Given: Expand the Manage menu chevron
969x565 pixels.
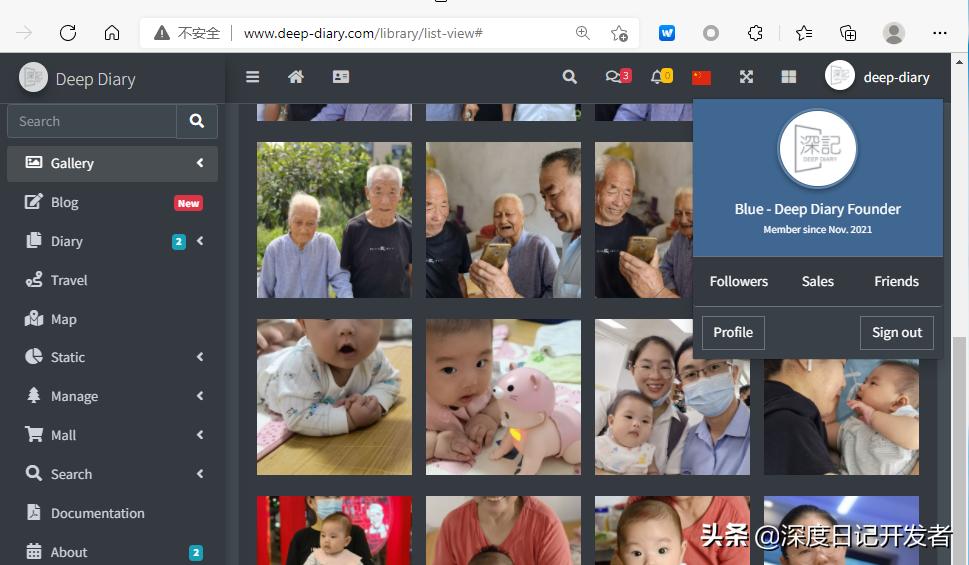Looking at the screenshot, I should 200,396.
